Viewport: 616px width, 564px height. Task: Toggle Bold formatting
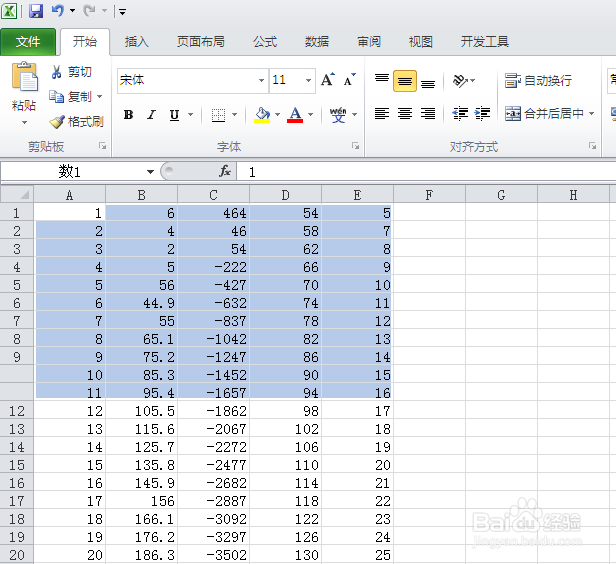pyautogui.click(x=128, y=115)
